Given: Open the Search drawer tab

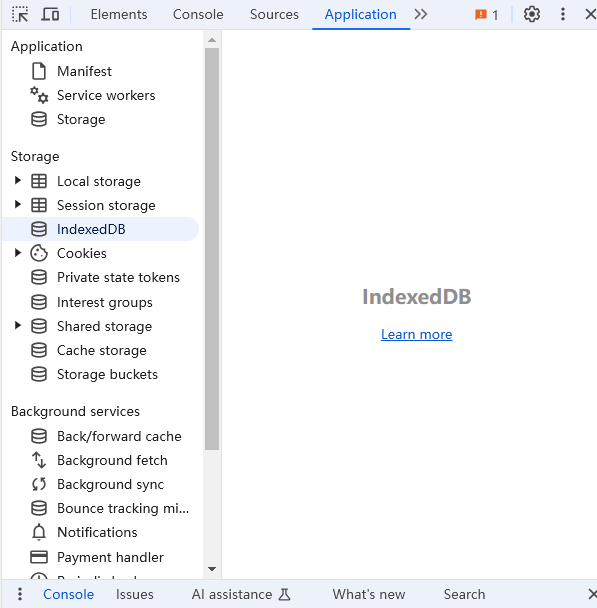Looking at the screenshot, I should pyautogui.click(x=464, y=594).
